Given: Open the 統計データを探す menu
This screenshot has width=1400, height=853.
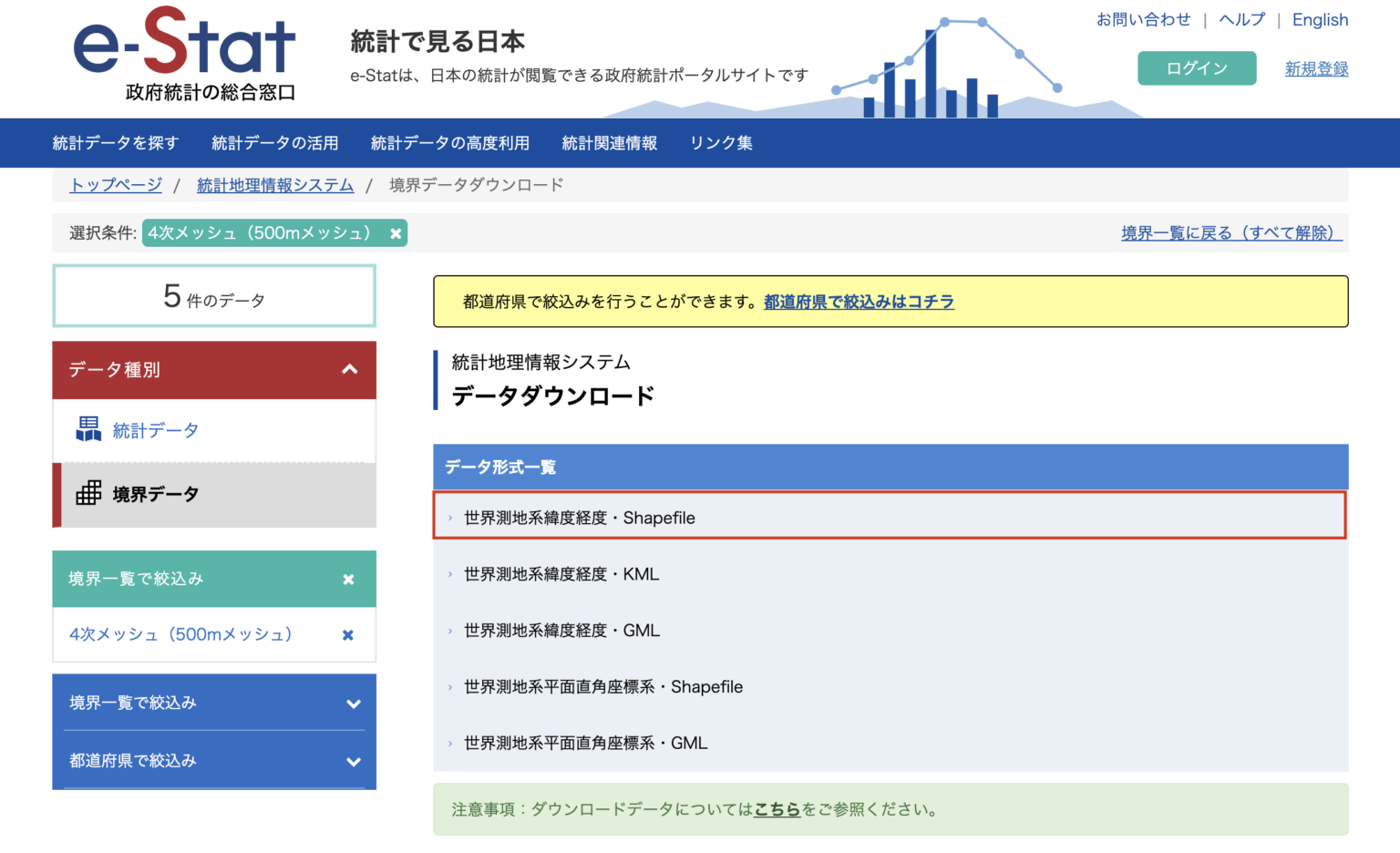Looking at the screenshot, I should click(x=115, y=142).
